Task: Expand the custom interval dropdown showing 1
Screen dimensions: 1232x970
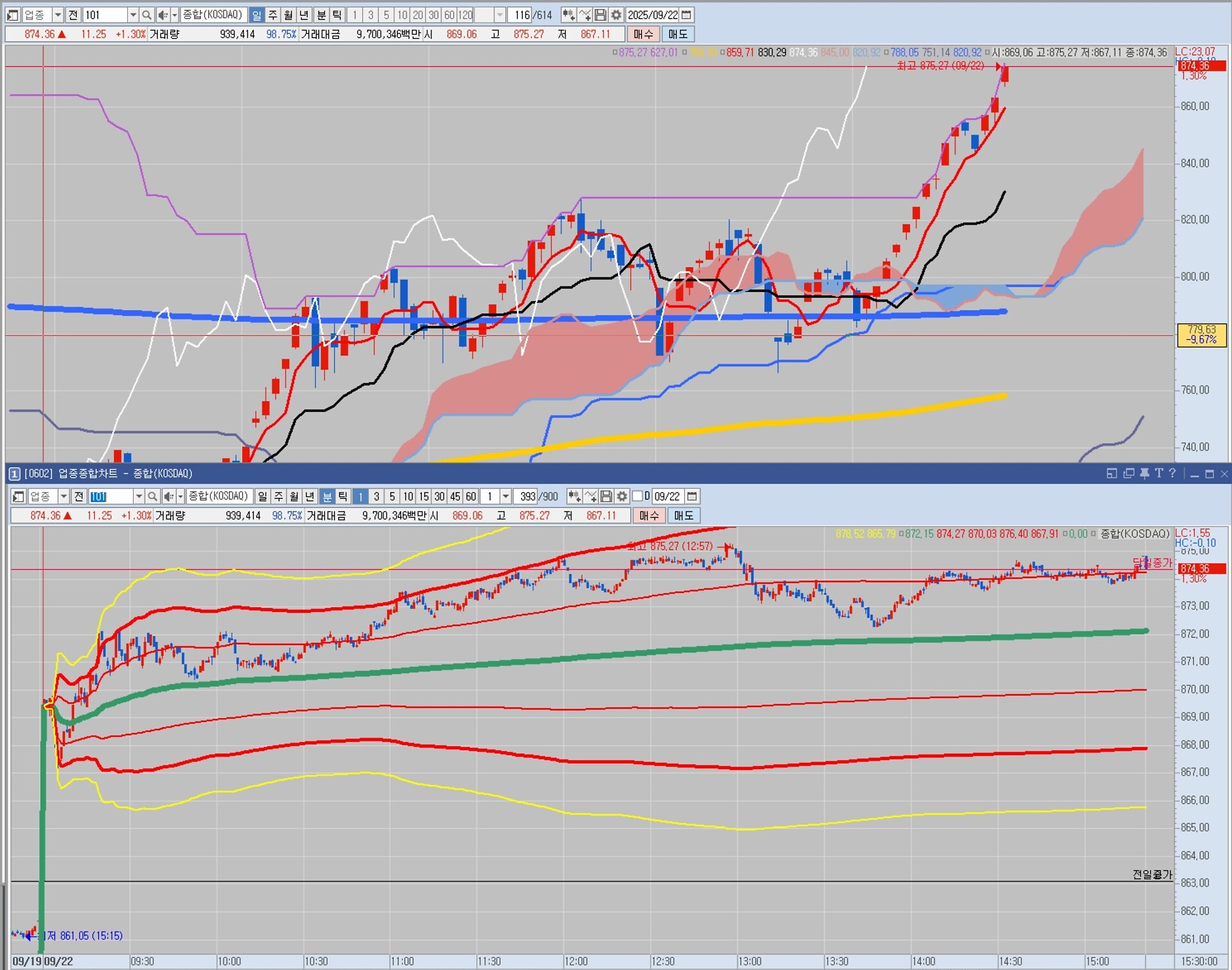Action: (506, 496)
